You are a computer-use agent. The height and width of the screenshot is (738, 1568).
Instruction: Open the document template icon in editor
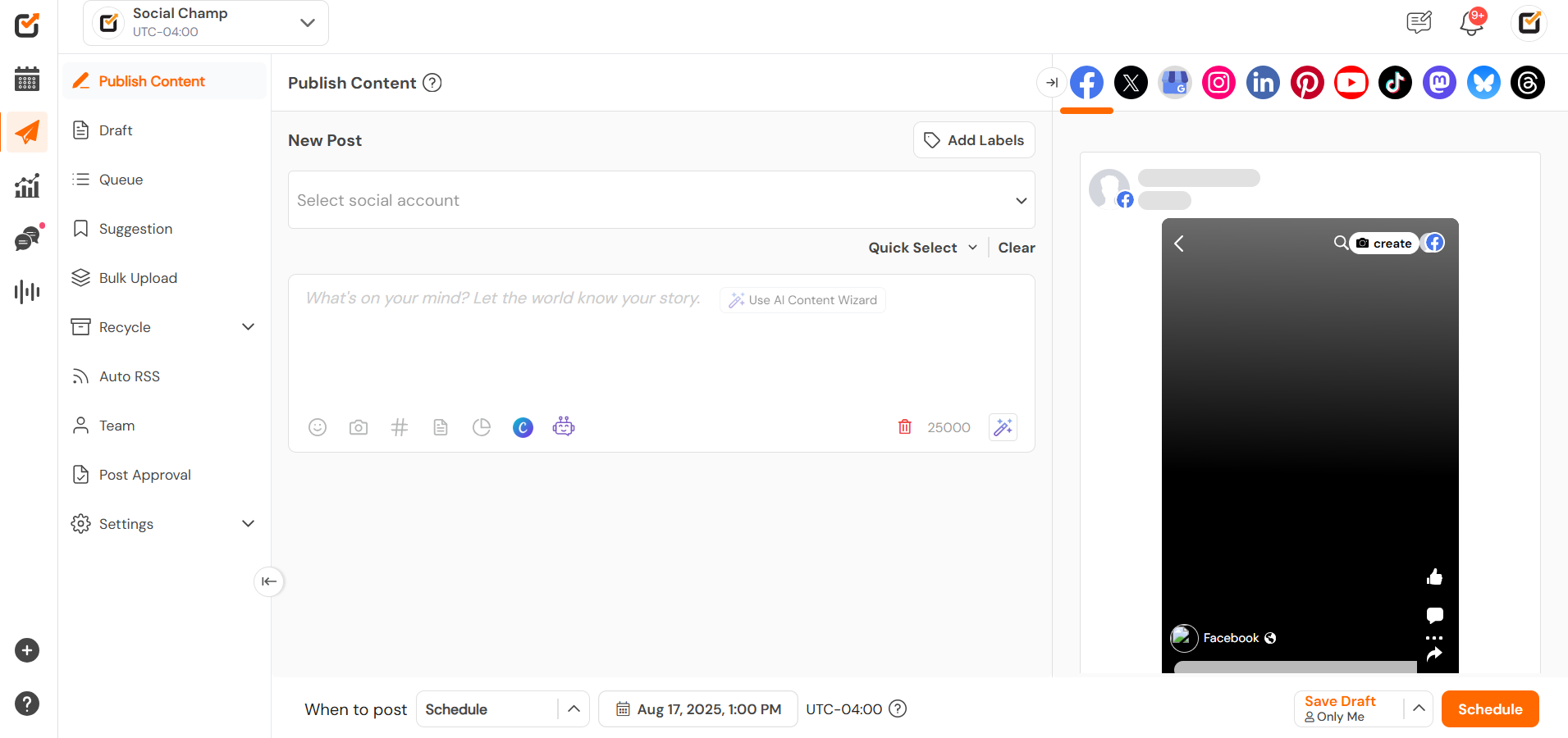click(x=441, y=427)
